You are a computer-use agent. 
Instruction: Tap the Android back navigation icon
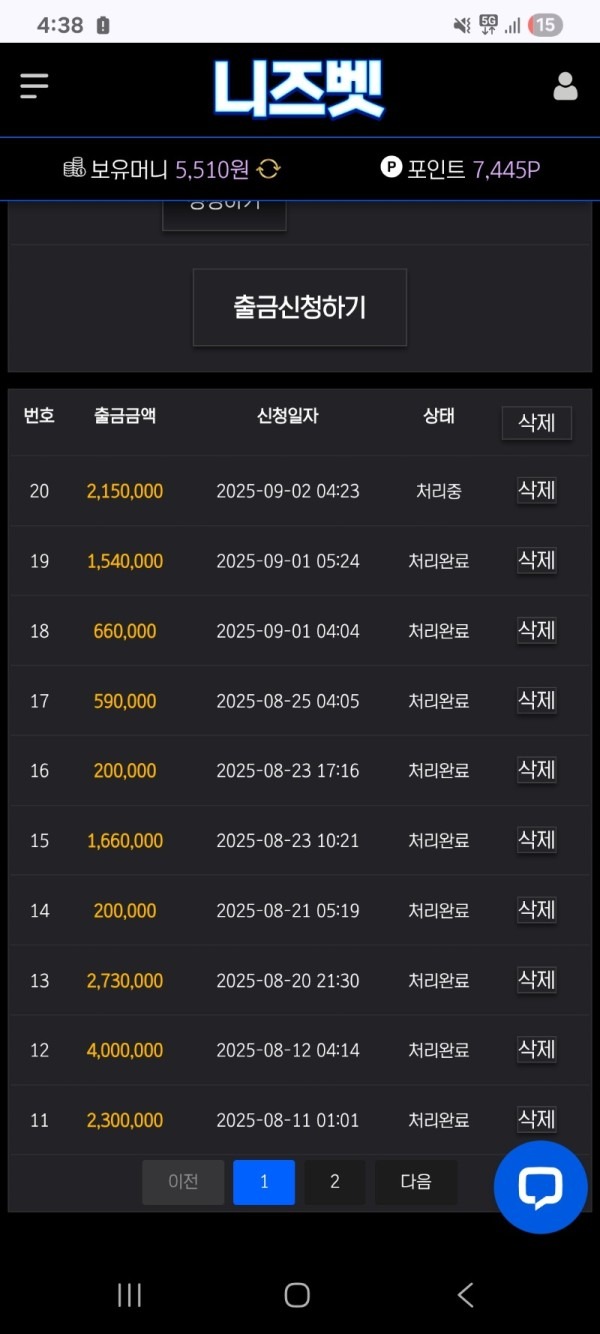[x=465, y=1295]
